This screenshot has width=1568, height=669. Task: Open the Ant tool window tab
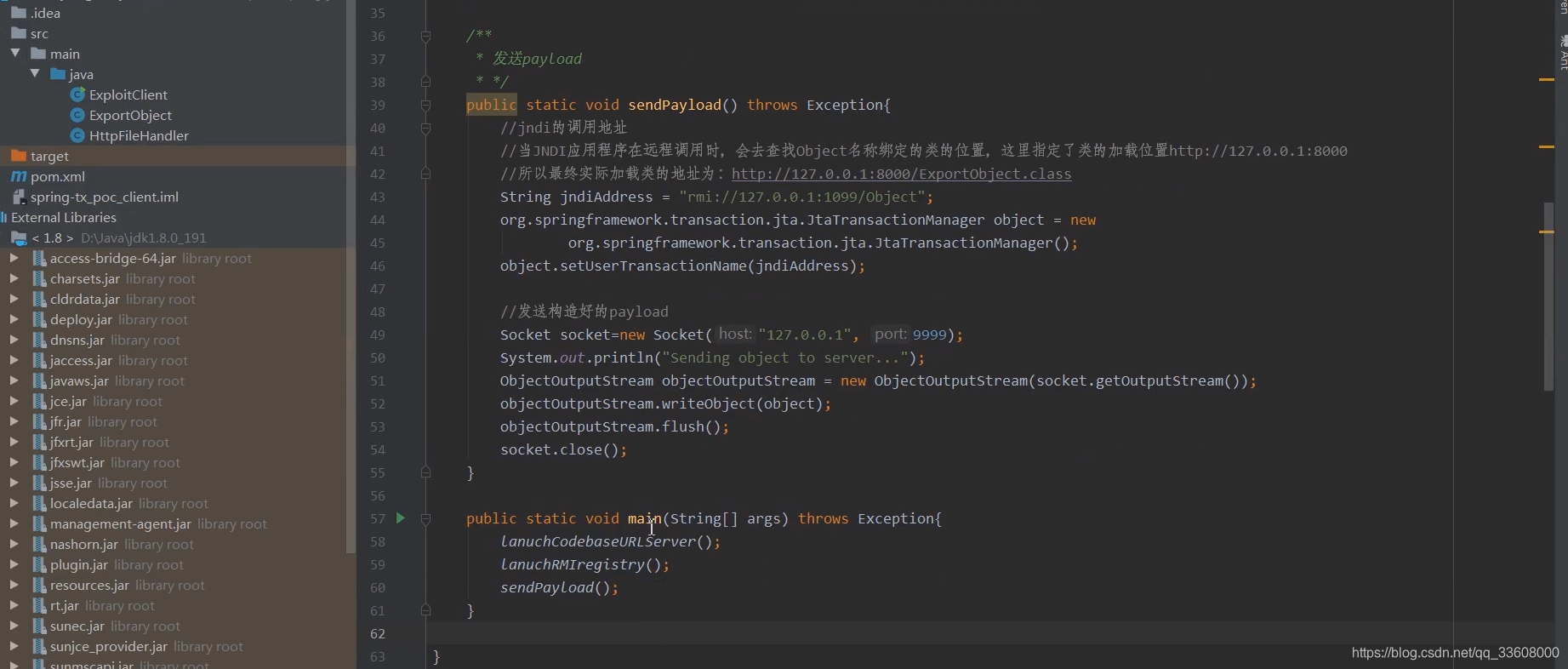click(1564, 53)
